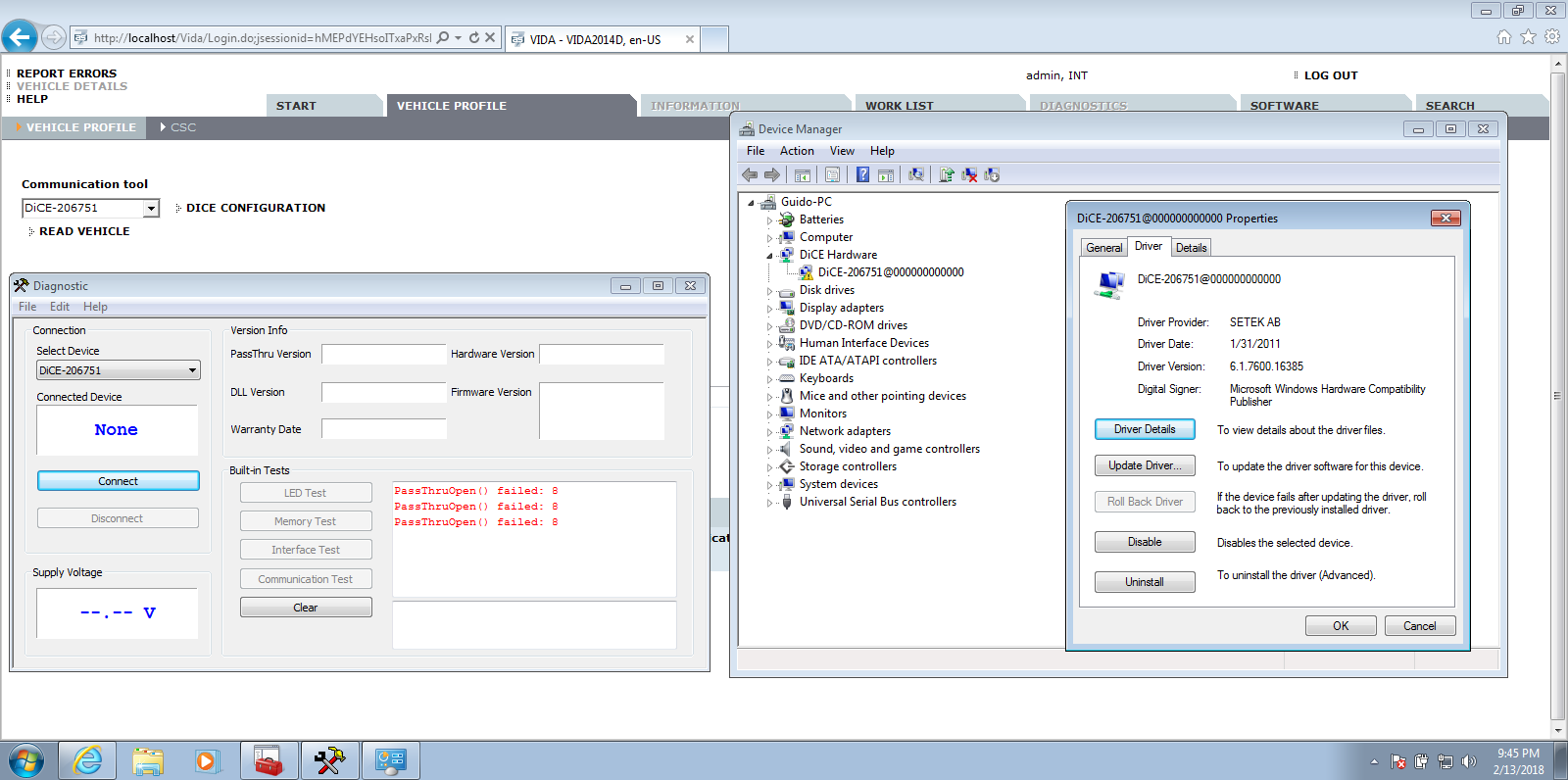1568x780 pixels.
Task: Click Connect button in Diagnostic window
Action: pyautogui.click(x=119, y=481)
